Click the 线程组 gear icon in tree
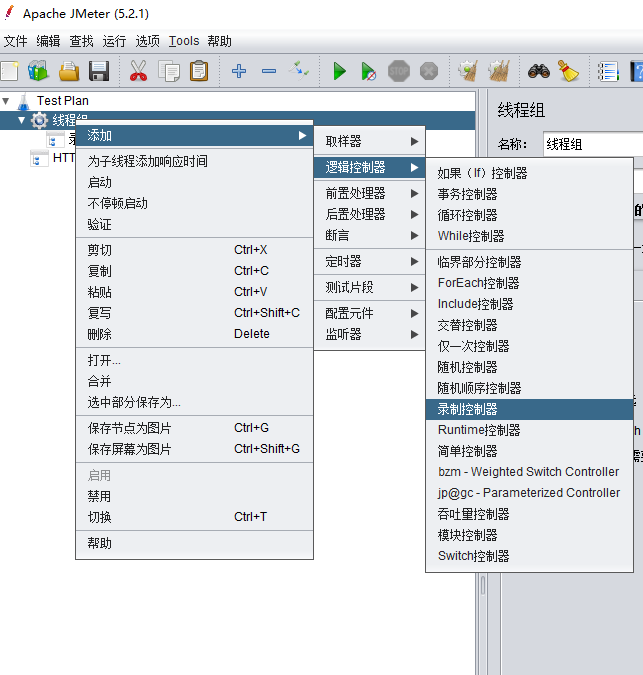Screen dimensions: 643x675 pos(39,121)
